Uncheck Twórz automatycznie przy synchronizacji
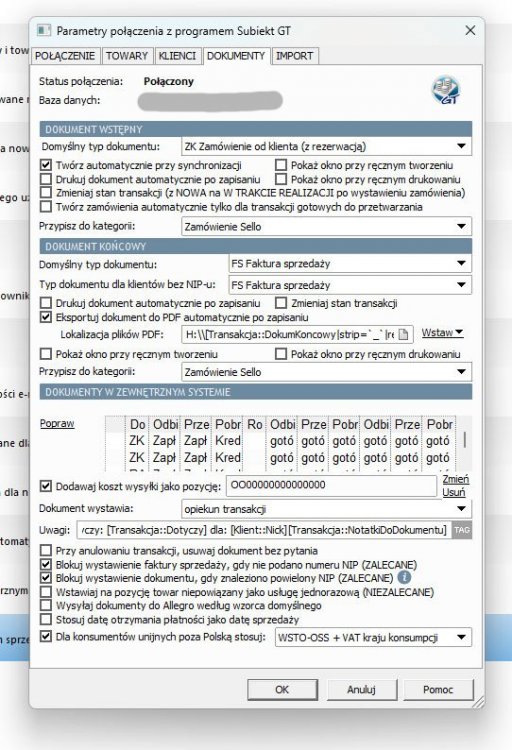512x750 pixels. click(46, 165)
